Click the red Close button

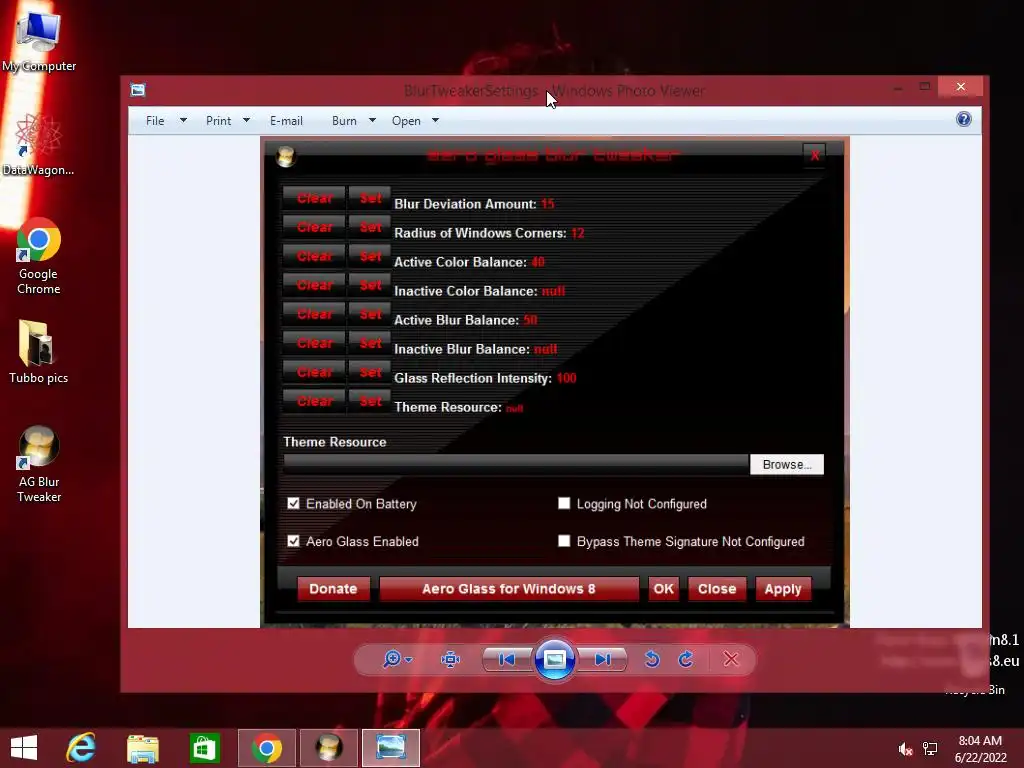[x=716, y=588]
